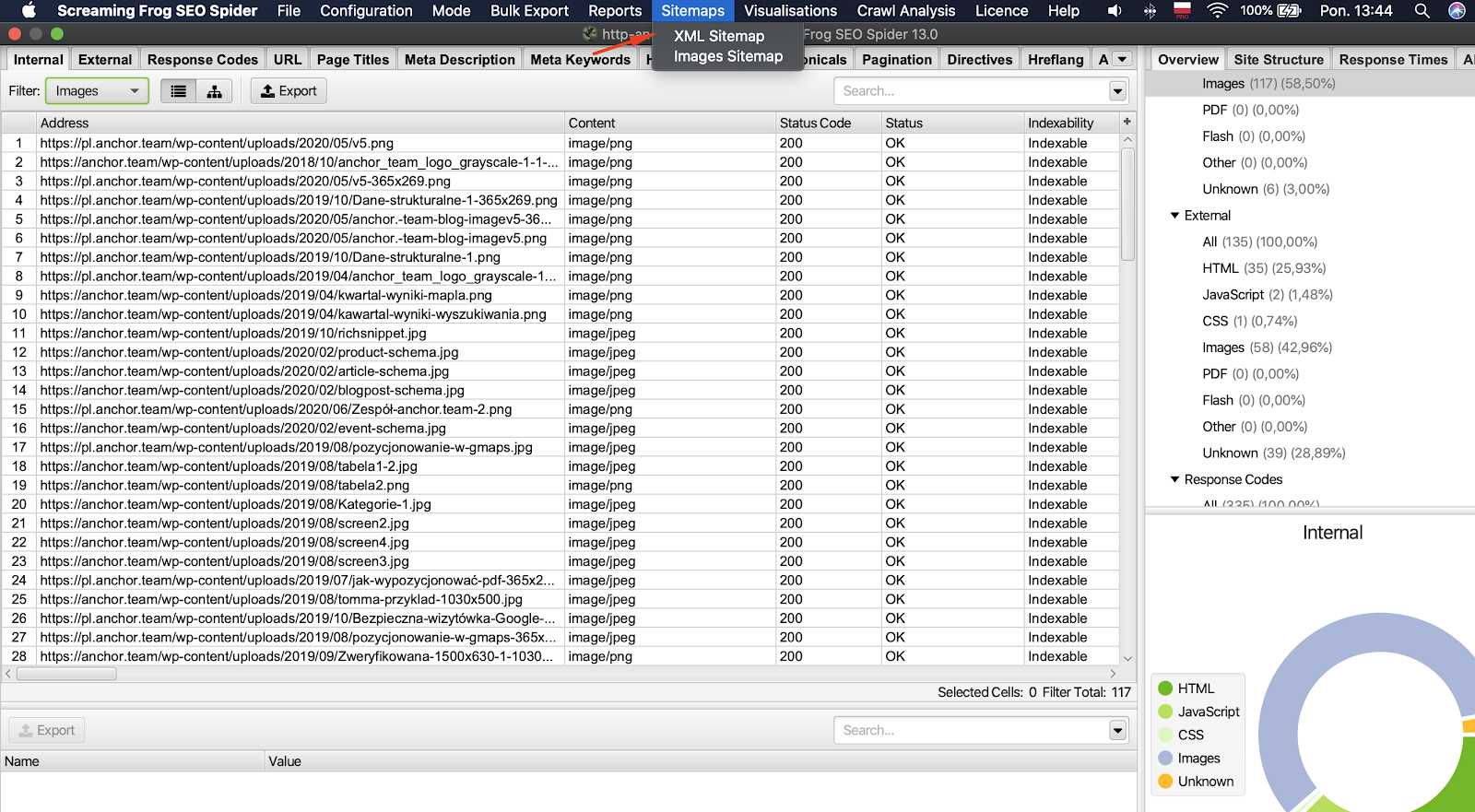Open the top search options dropdown

[1118, 91]
